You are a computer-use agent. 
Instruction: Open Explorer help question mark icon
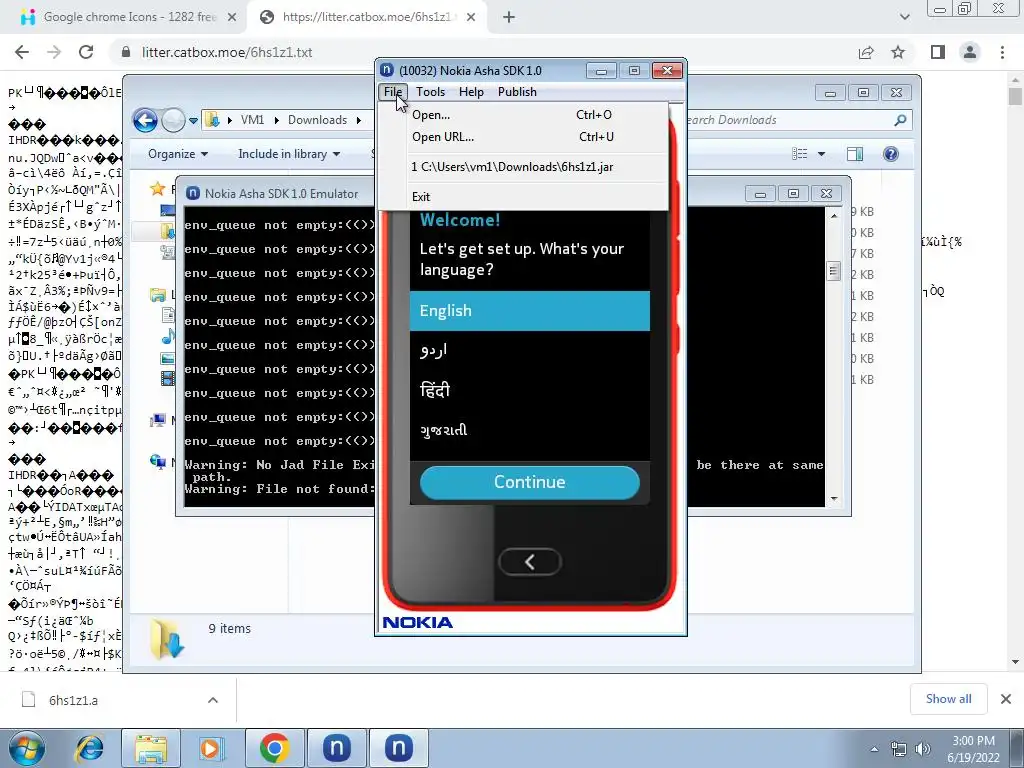pyautogui.click(x=891, y=154)
